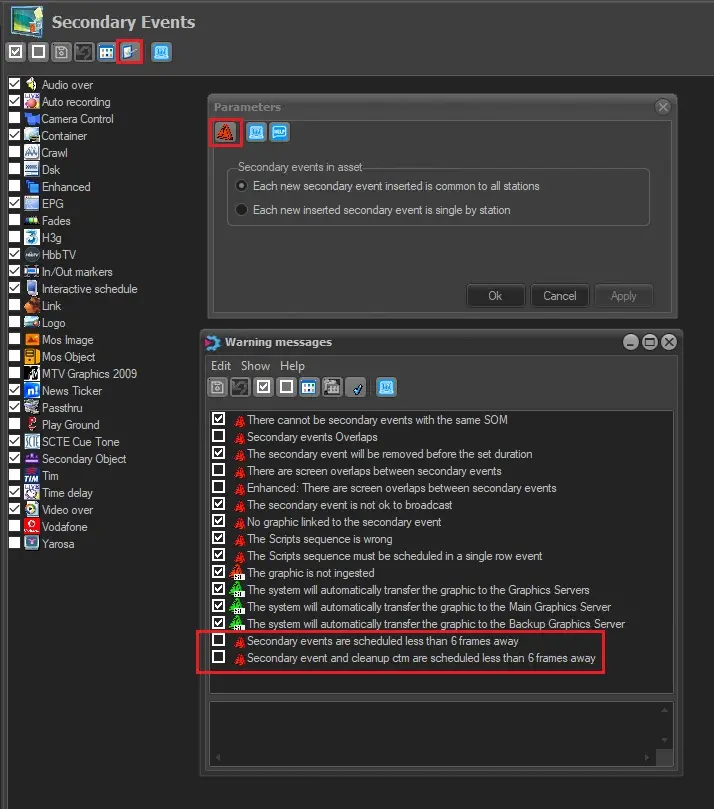Open the Edit menu in Warning messages
The width and height of the screenshot is (714, 809).
220,366
